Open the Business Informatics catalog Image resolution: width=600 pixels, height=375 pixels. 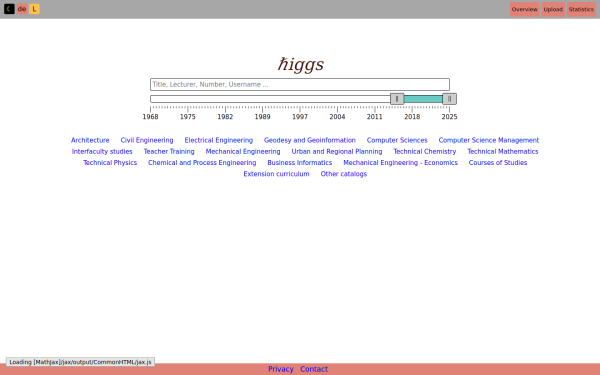click(x=300, y=163)
